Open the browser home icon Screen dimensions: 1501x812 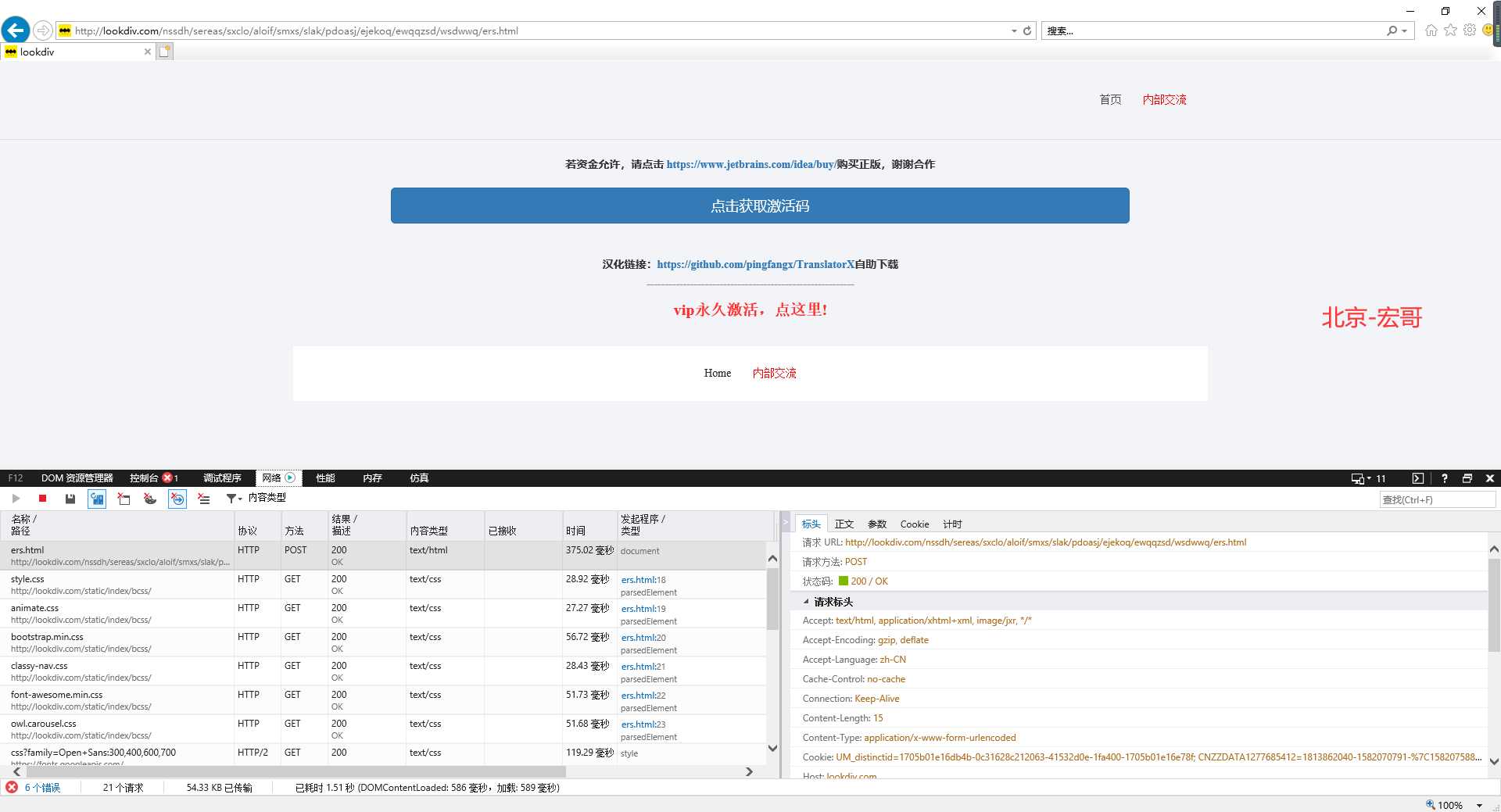[1431, 30]
